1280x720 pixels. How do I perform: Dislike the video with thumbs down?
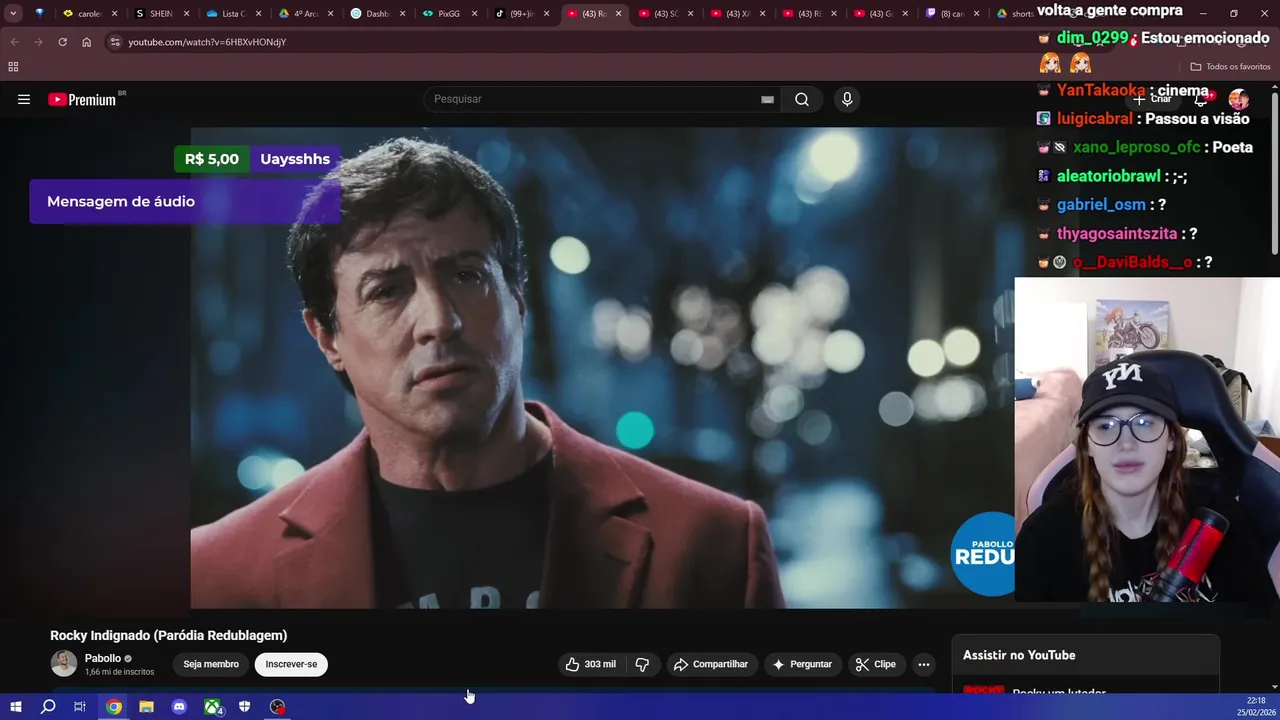(642, 664)
